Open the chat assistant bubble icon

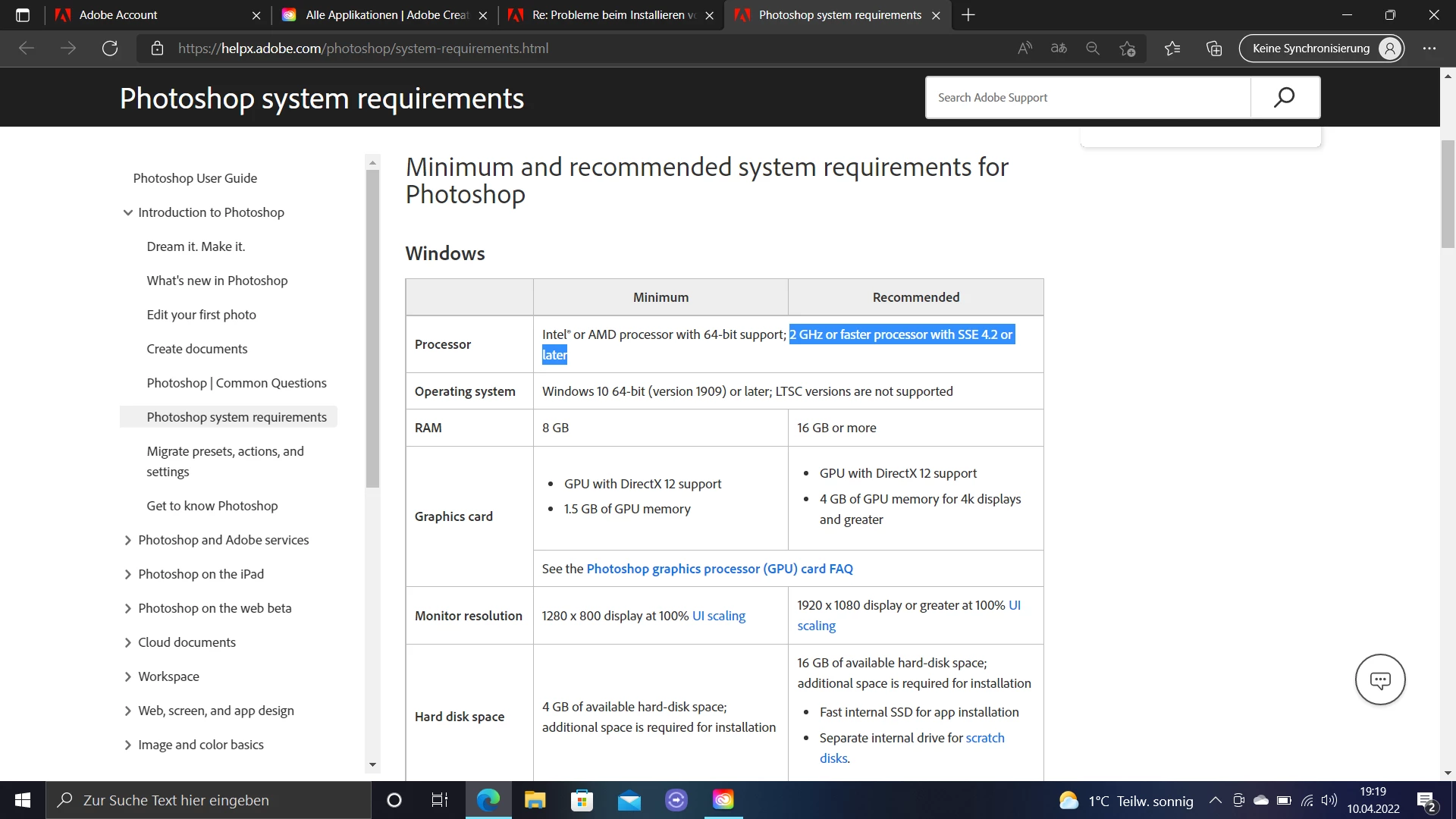pos(1379,679)
